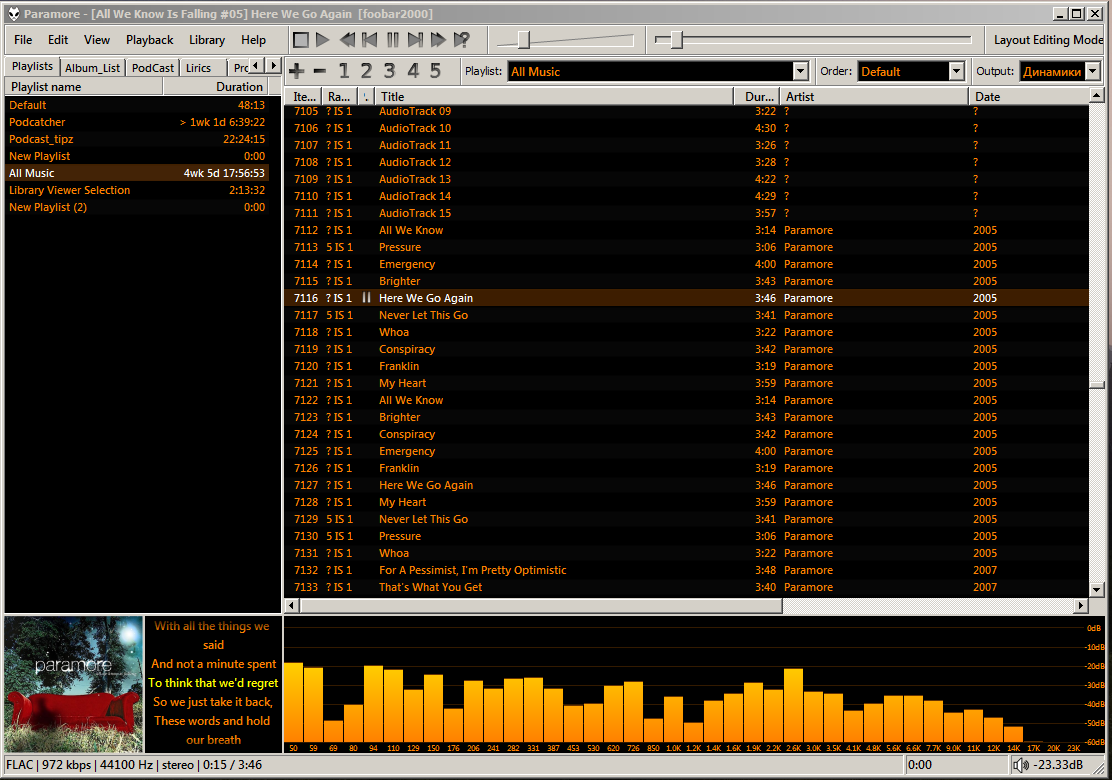The height and width of the screenshot is (780, 1112).
Task: Click the number 3 toolbar button
Action: [389, 71]
